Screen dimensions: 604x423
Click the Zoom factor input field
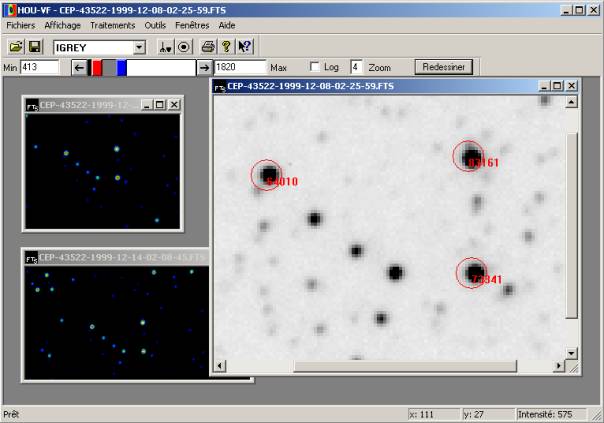point(357,67)
